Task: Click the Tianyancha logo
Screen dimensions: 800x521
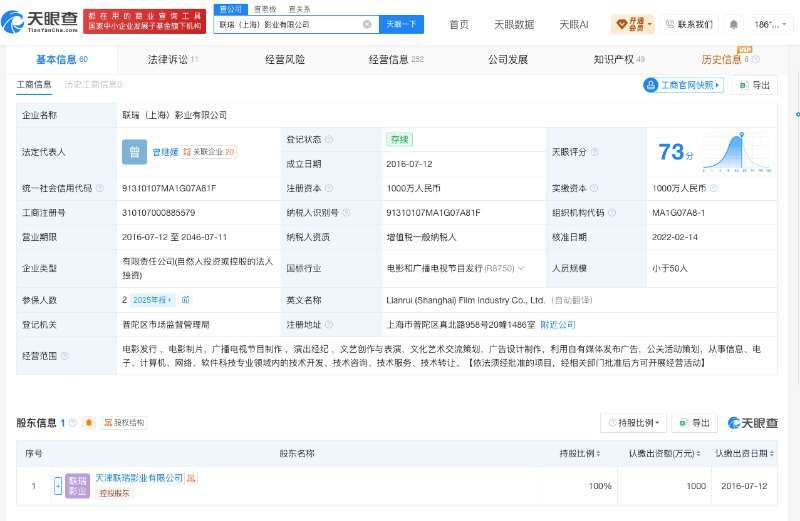Action: [40, 21]
